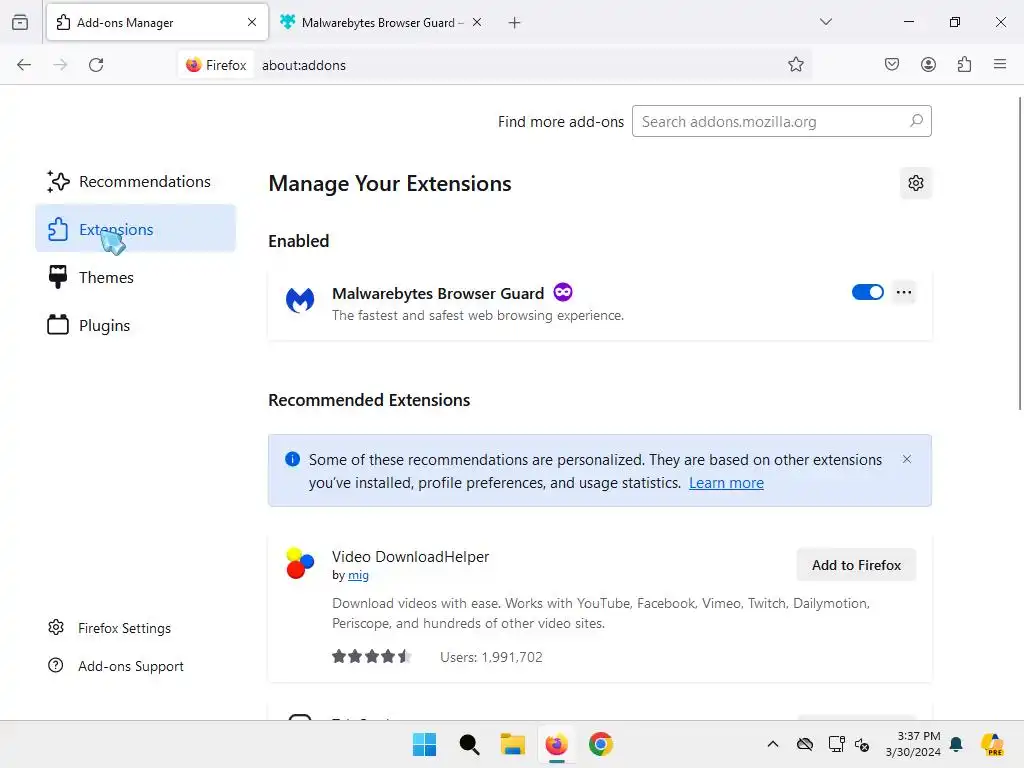
Task: Click the page vertical scrollbar
Action: pos(1019,253)
